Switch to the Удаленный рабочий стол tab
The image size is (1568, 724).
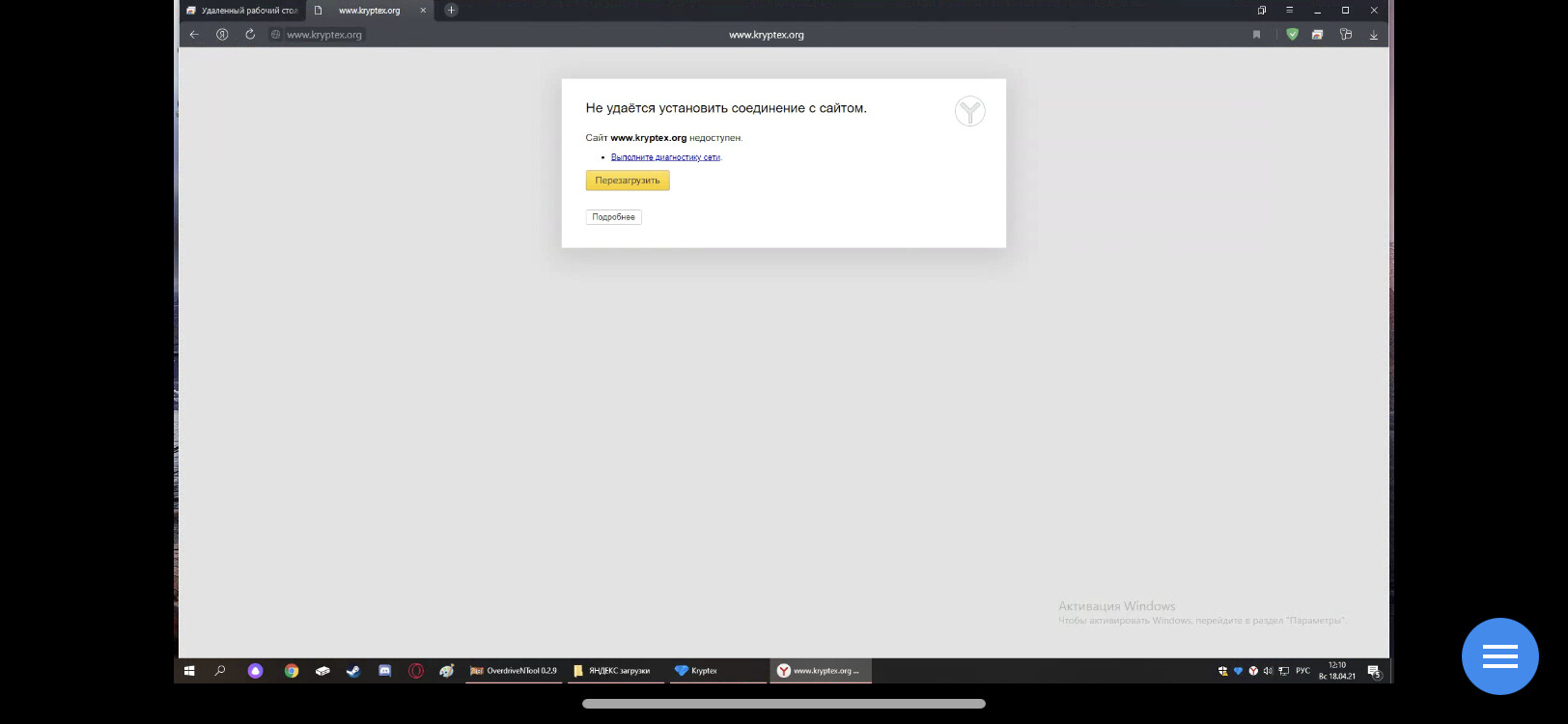pos(243,11)
